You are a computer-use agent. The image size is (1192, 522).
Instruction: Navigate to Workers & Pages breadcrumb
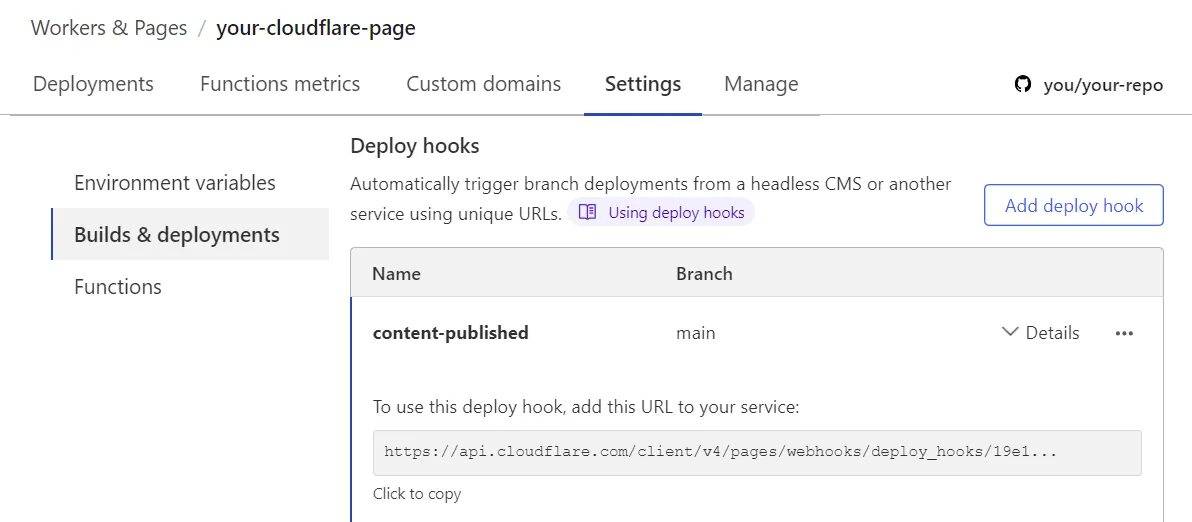tap(109, 28)
